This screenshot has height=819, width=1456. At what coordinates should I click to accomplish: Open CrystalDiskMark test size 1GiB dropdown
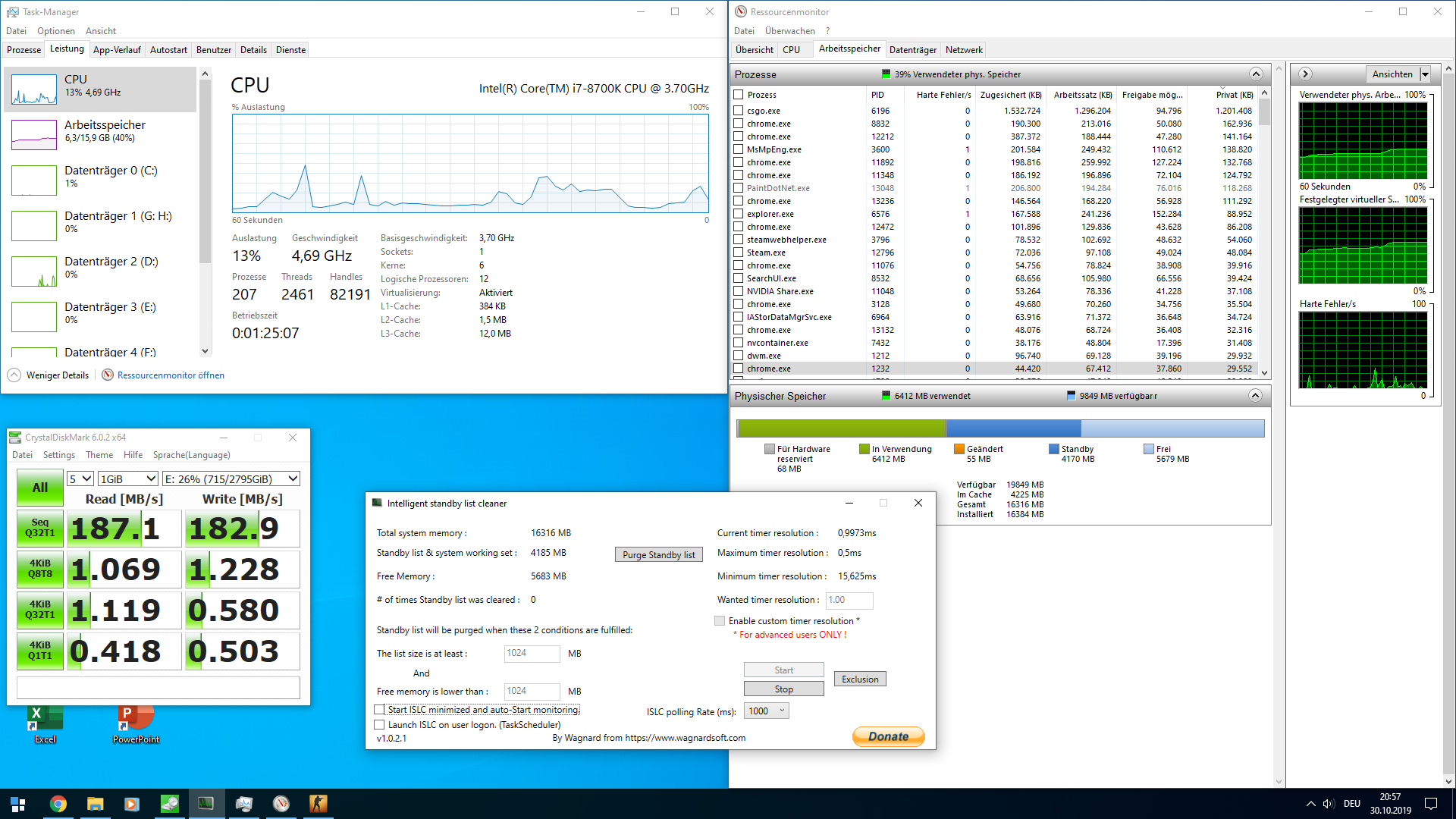(127, 479)
